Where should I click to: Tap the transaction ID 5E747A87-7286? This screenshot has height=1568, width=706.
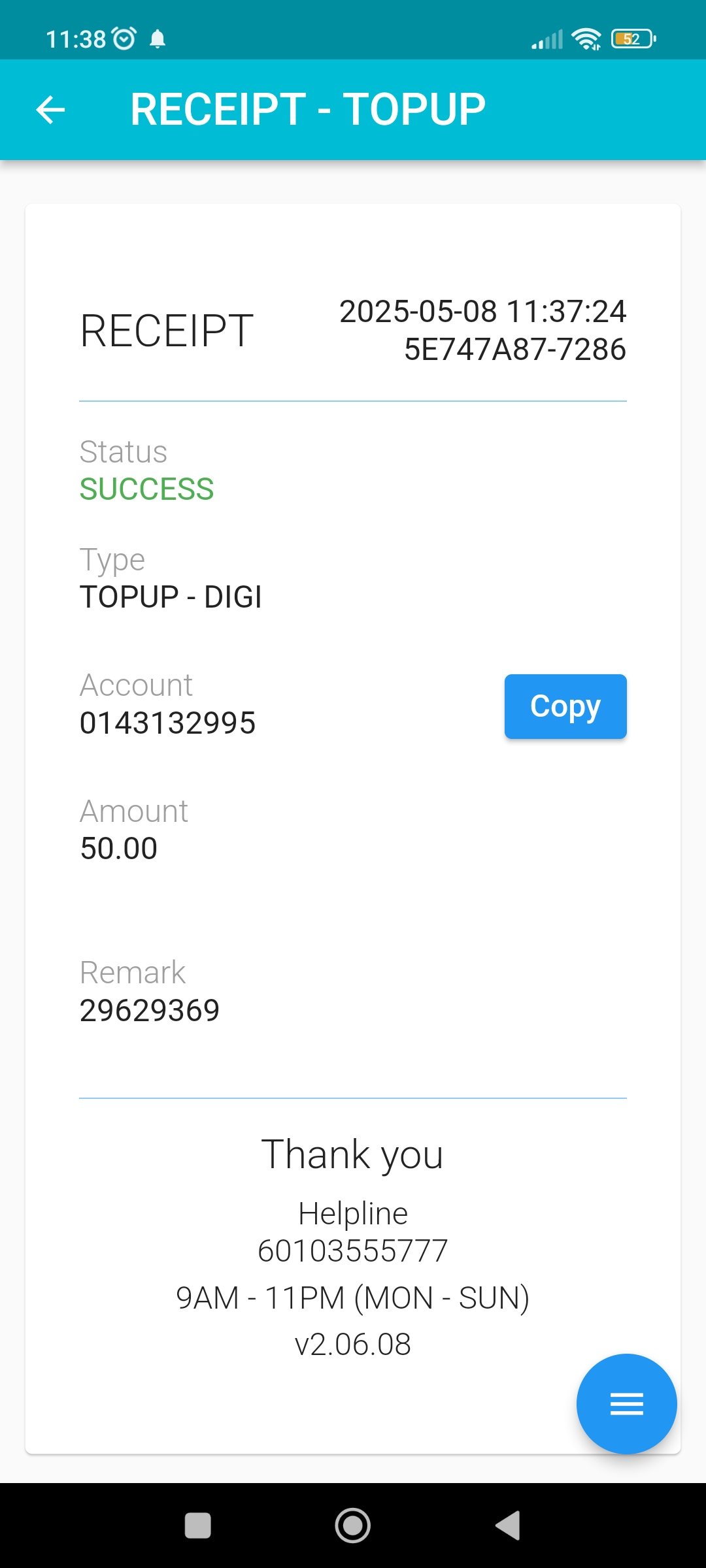(515, 350)
